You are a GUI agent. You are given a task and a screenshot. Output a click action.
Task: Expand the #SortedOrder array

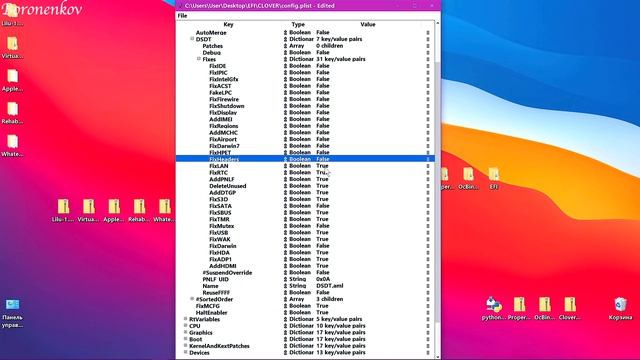coord(192,299)
